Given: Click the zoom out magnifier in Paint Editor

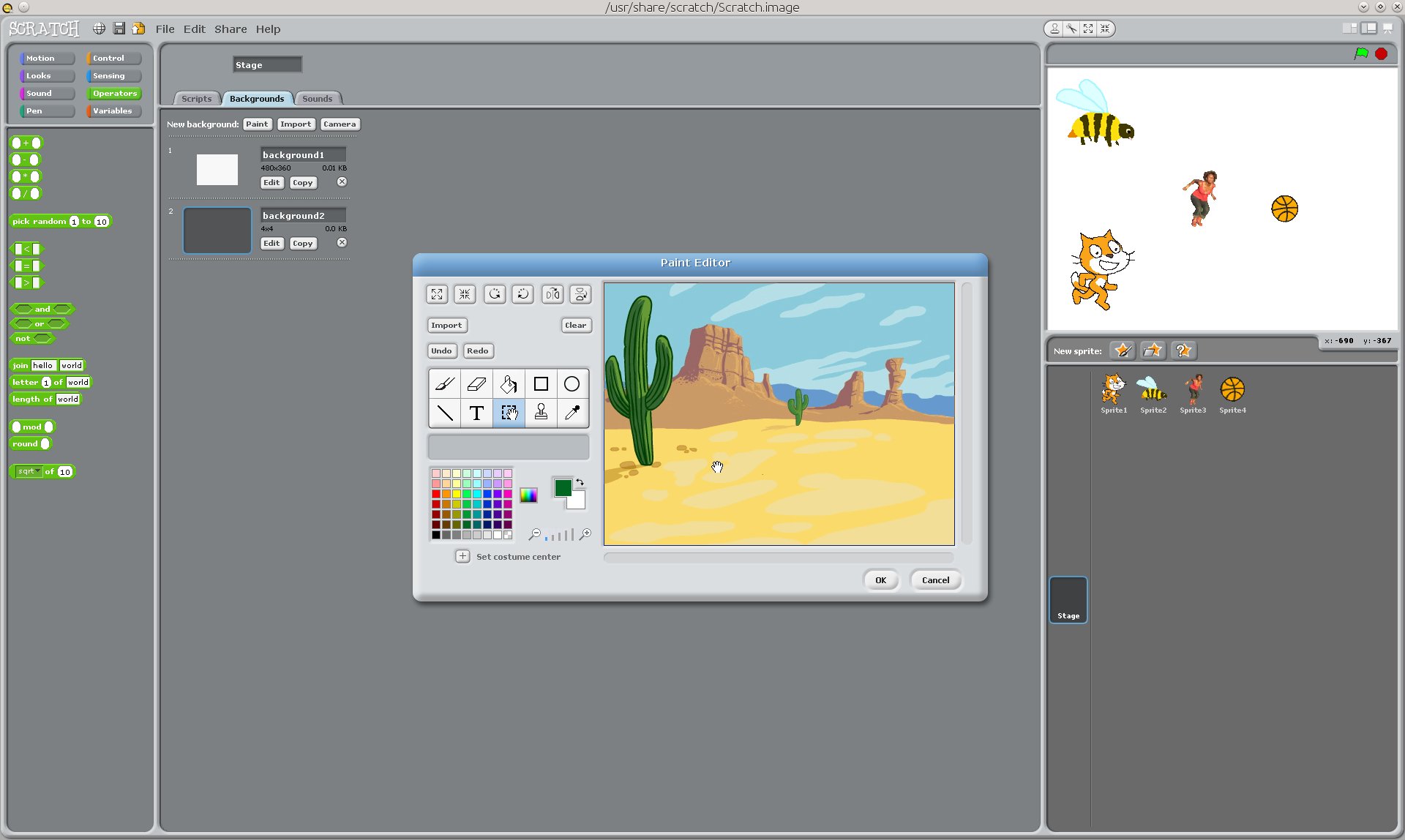Looking at the screenshot, I should 535,535.
